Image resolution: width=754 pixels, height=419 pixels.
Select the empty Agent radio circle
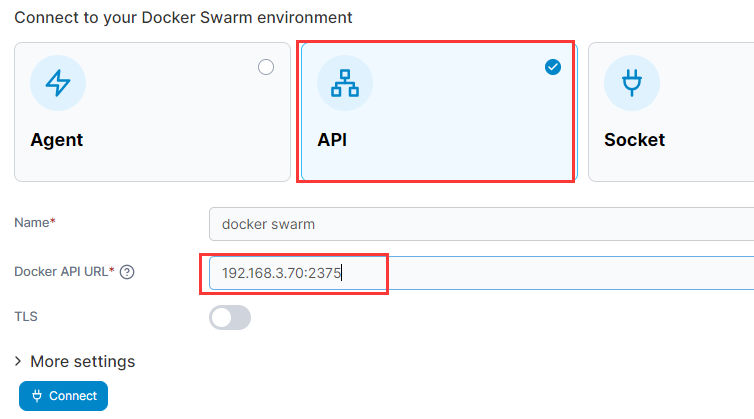point(266,67)
